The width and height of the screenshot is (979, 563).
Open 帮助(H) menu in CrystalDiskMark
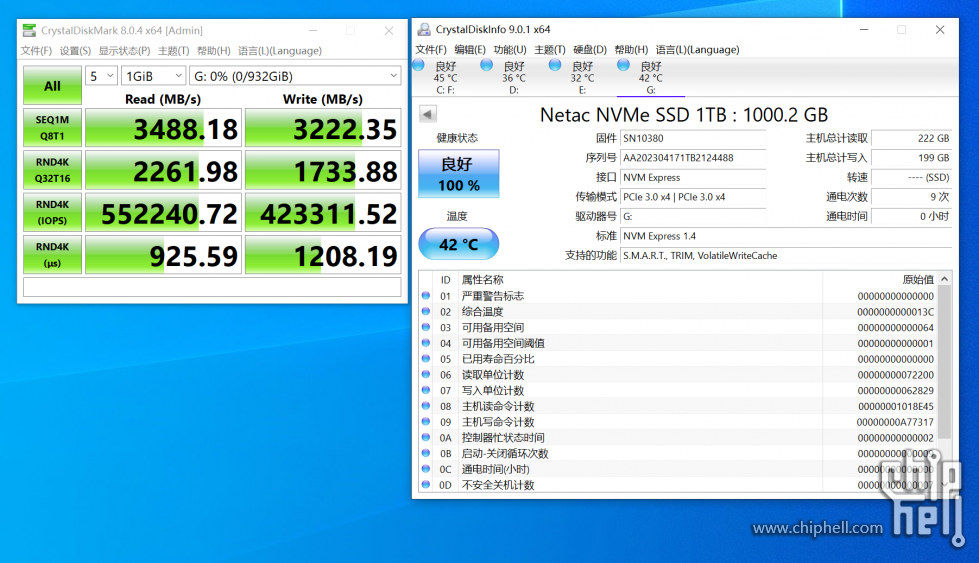214,51
